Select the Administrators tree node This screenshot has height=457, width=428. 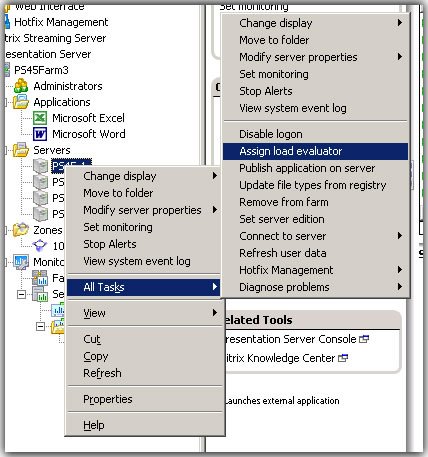point(68,86)
